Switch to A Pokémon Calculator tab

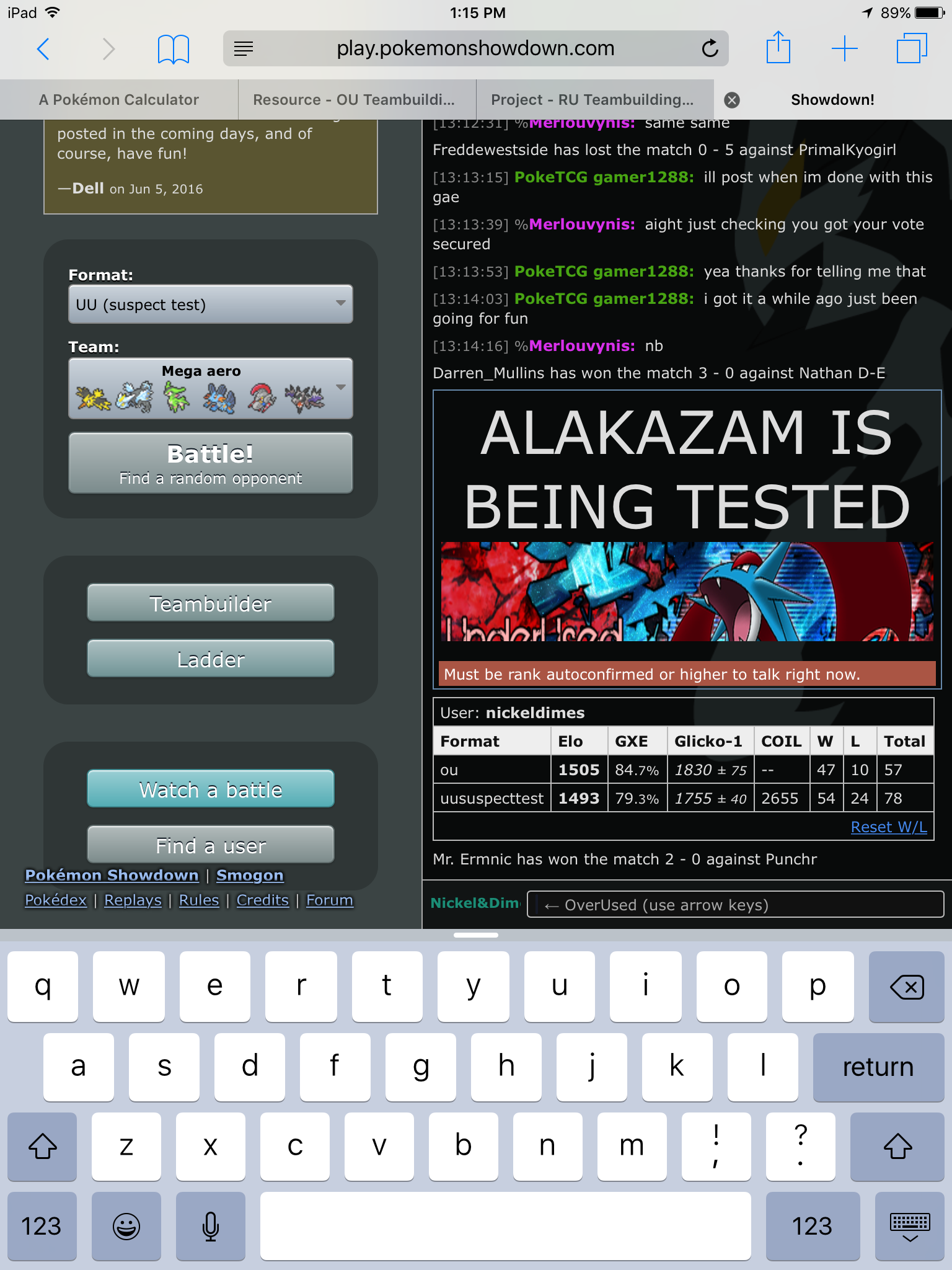[119, 100]
